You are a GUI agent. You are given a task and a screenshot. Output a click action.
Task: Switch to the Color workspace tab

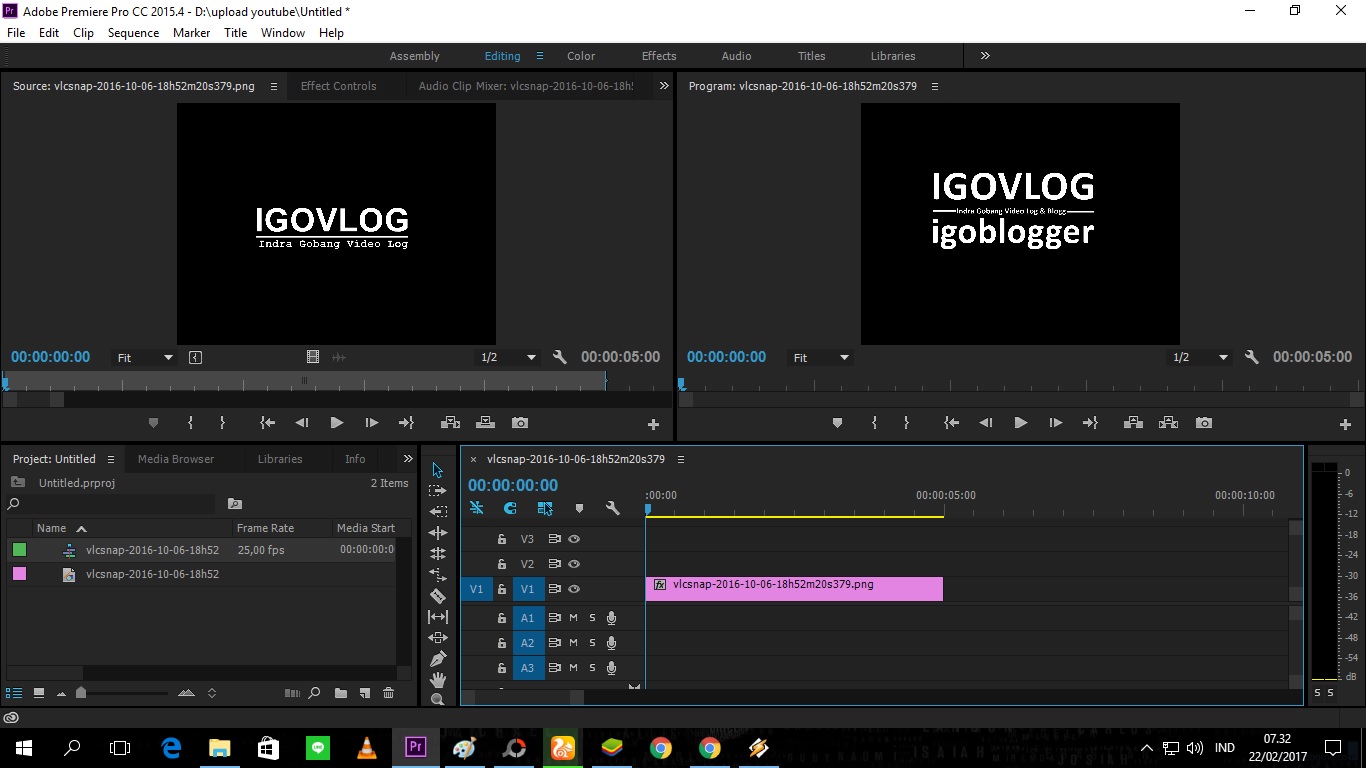[580, 55]
